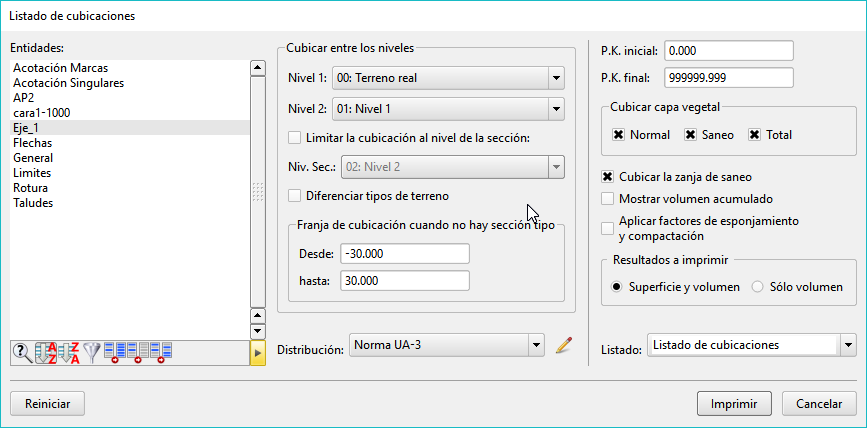This screenshot has height=428, width=867.
Task: Click the Imprimir button
Action: (x=734, y=404)
